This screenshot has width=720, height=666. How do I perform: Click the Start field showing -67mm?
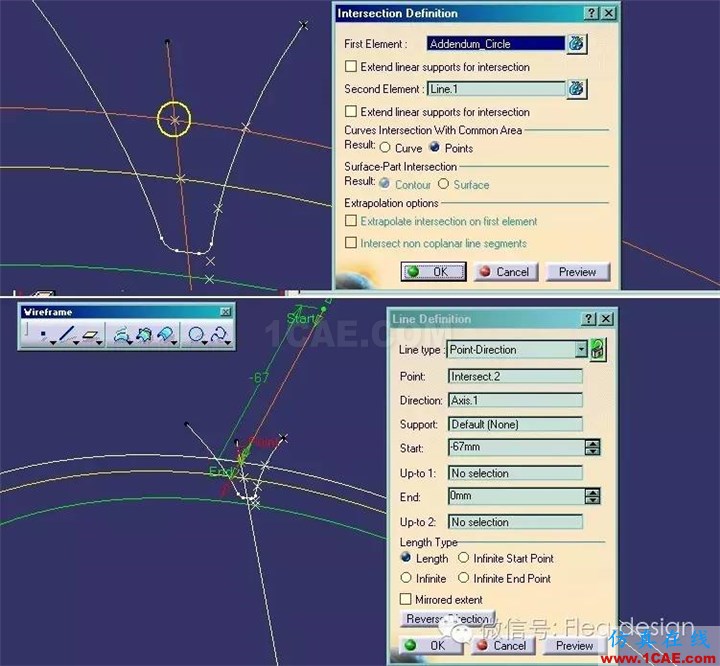tap(516, 447)
